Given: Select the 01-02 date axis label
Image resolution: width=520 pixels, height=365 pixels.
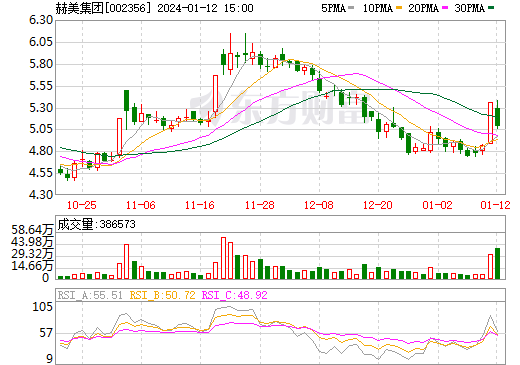Looking at the screenshot, I should coord(437,205).
